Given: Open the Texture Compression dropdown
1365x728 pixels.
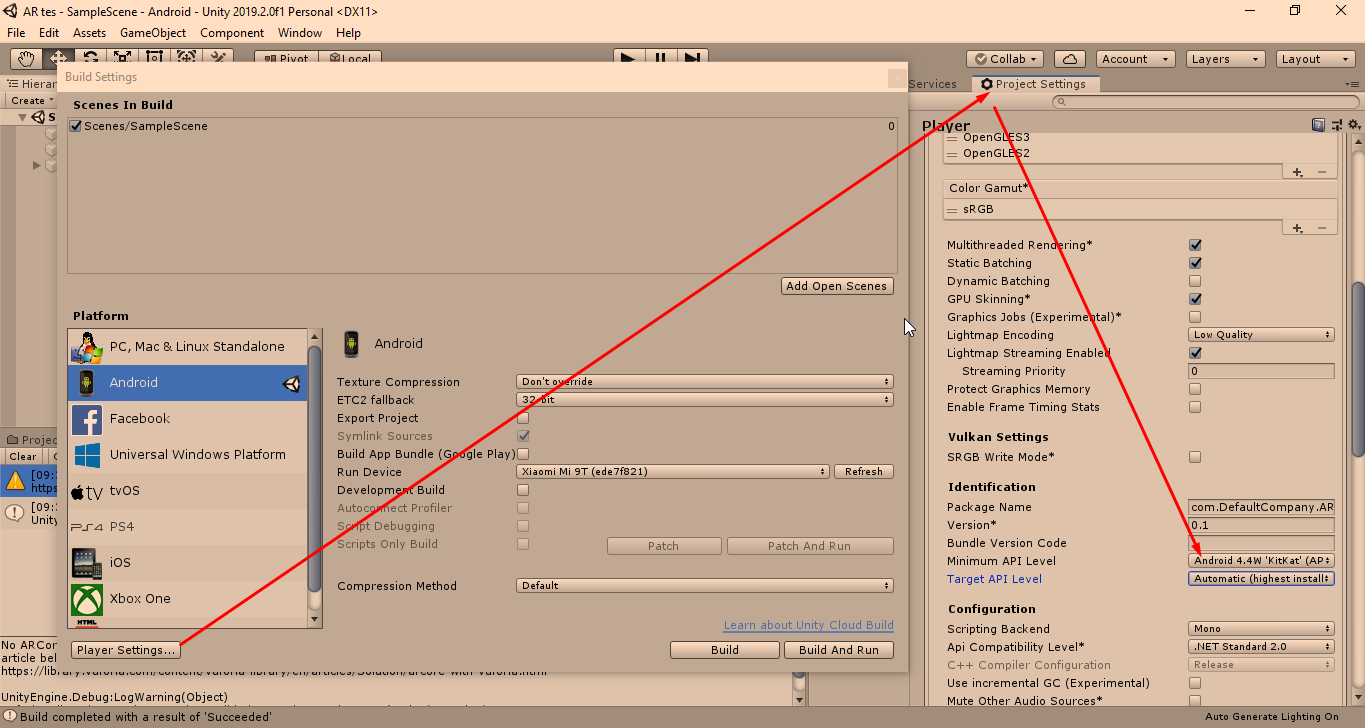Looking at the screenshot, I should coord(705,382).
